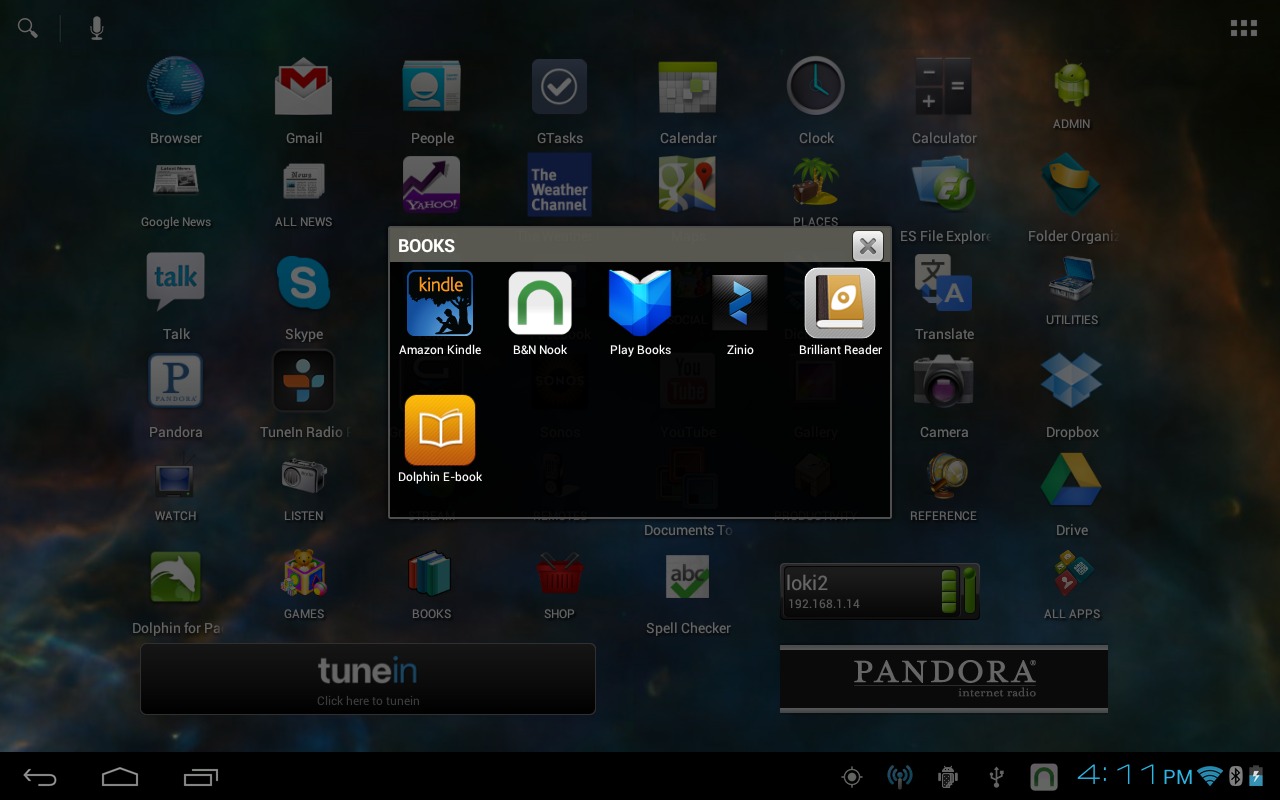Viewport: 1280px width, 800px height.
Task: Tap the loki2 network widget
Action: pyautogui.click(x=880, y=591)
